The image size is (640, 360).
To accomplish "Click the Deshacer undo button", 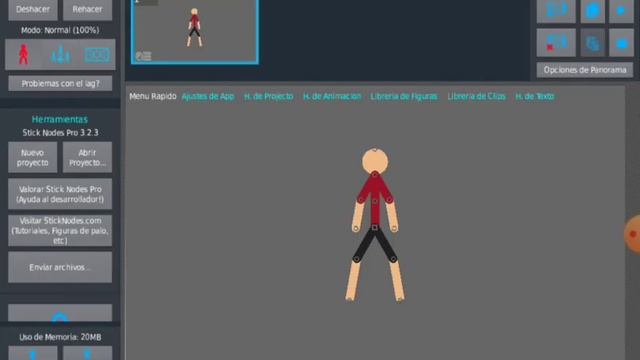I will click(33, 10).
